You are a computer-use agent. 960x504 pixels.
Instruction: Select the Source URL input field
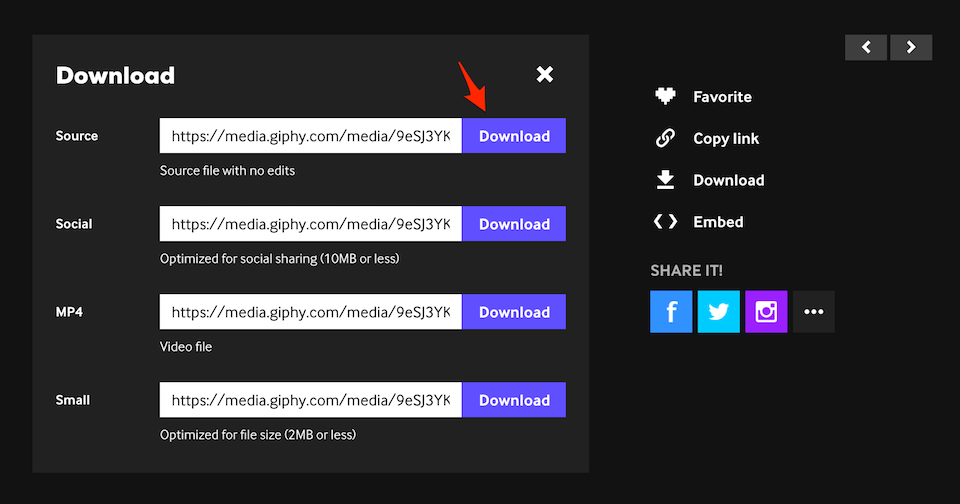310,136
